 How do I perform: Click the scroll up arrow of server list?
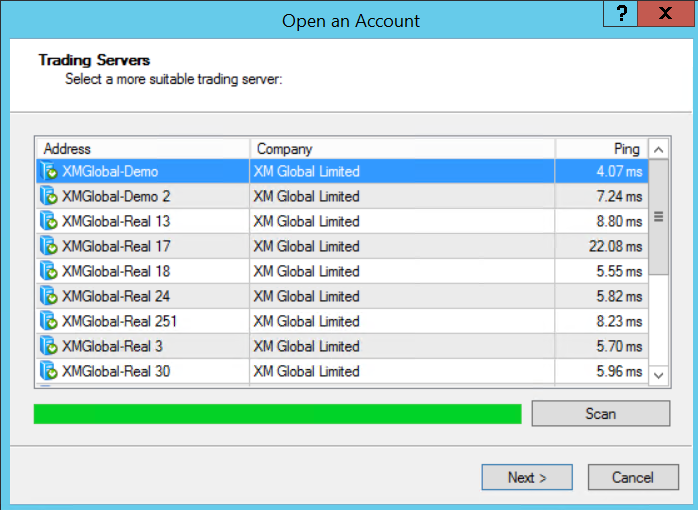pyautogui.click(x=659, y=150)
